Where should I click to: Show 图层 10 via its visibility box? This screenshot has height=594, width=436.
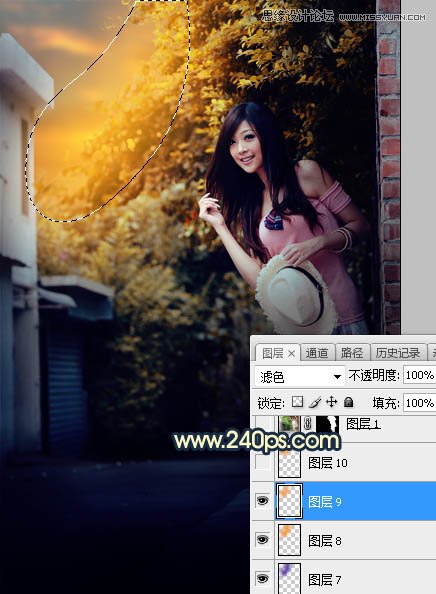[263, 462]
